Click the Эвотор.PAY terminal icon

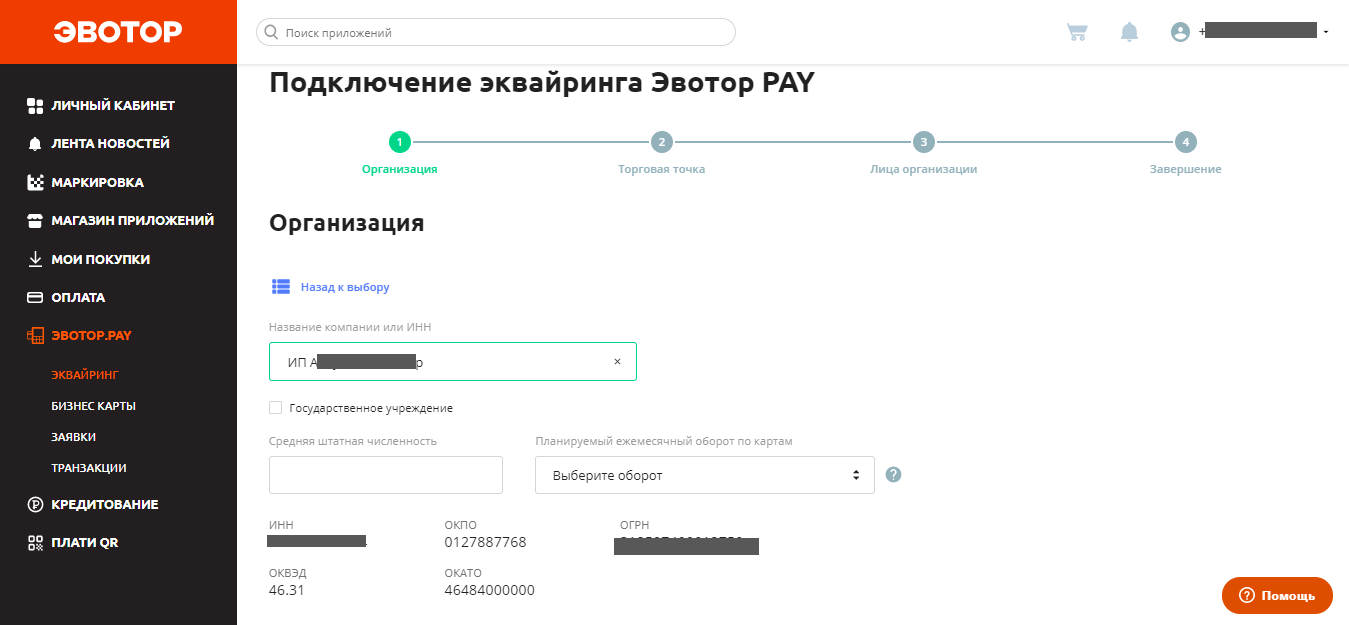click(x=35, y=336)
